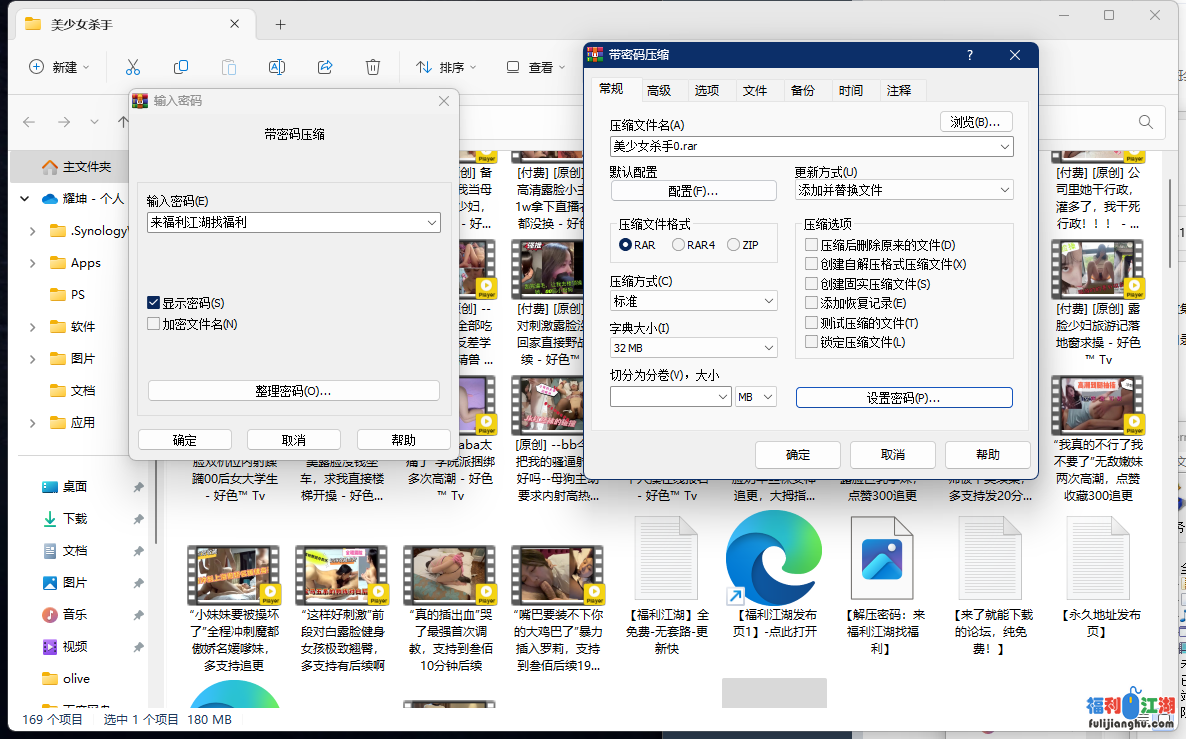Click the Delete trash icon

(373, 67)
